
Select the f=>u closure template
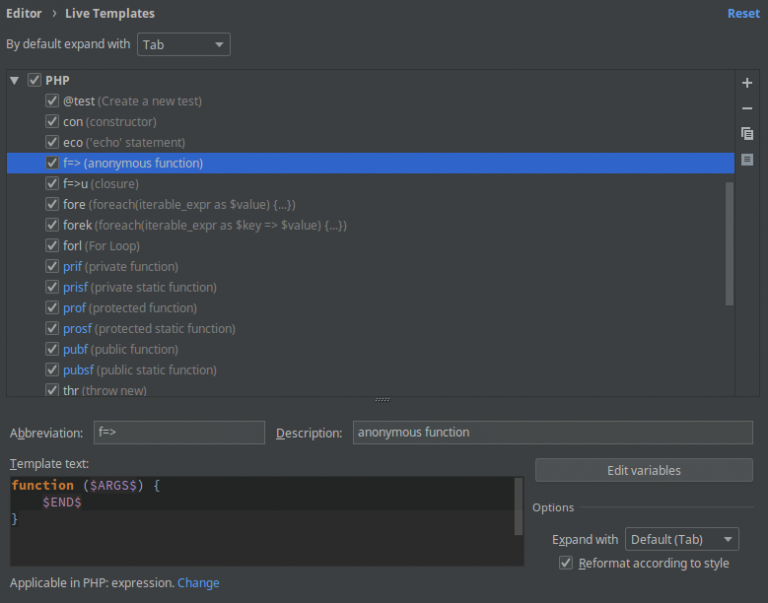click(370, 184)
